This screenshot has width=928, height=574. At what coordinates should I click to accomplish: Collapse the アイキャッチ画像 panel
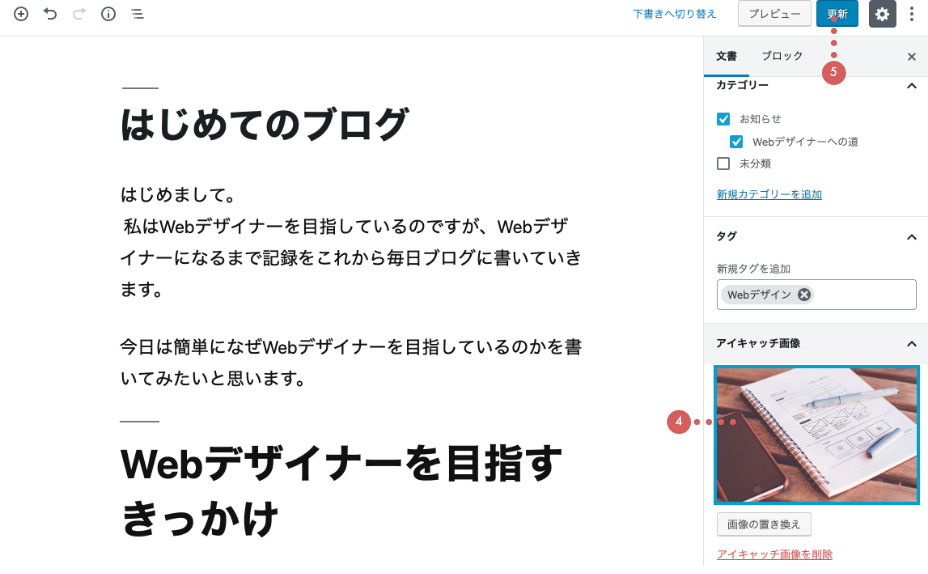coord(911,344)
